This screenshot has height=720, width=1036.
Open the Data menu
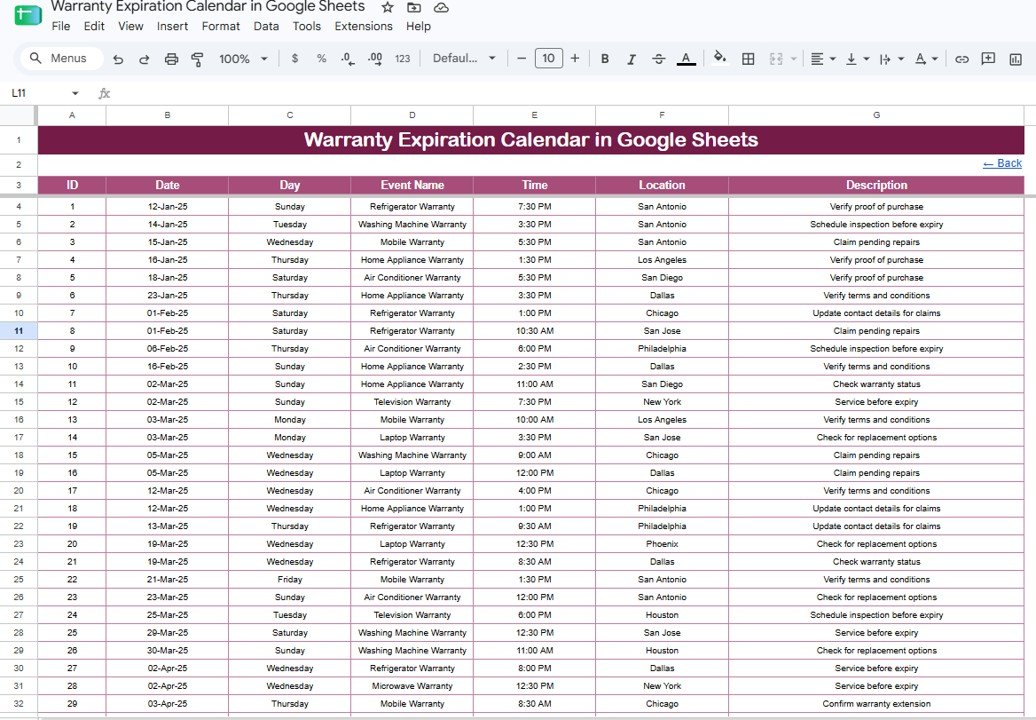[x=266, y=26]
